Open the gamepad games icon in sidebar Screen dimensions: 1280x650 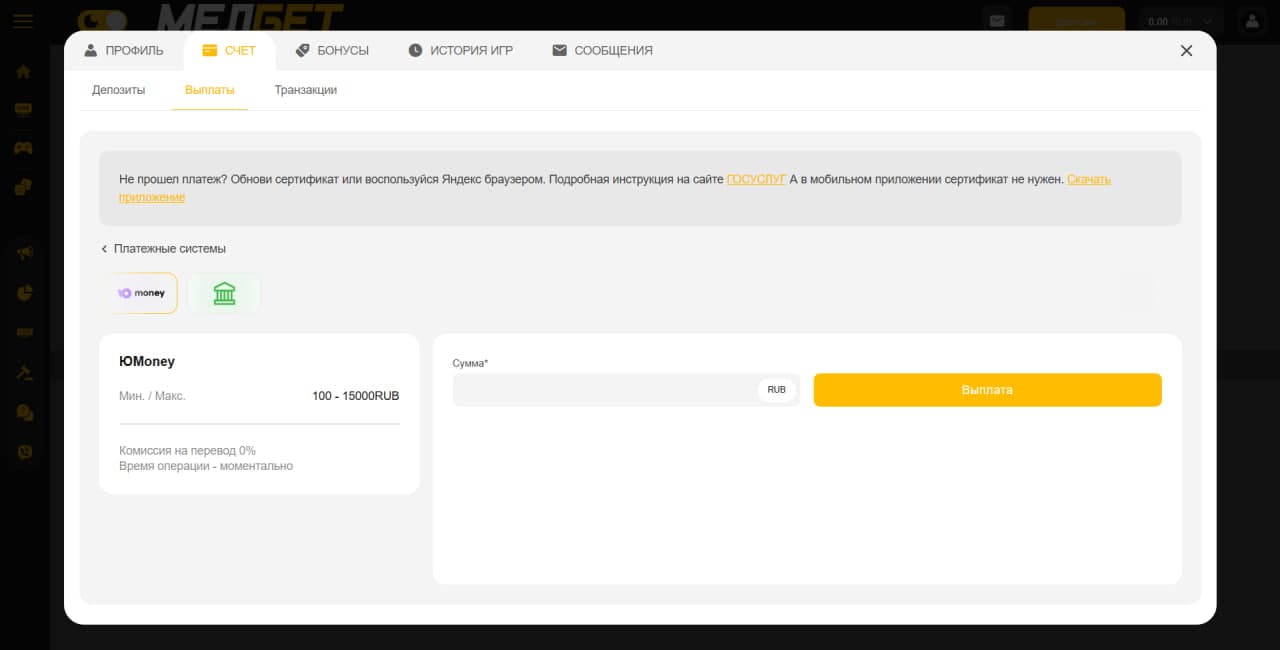[23, 148]
